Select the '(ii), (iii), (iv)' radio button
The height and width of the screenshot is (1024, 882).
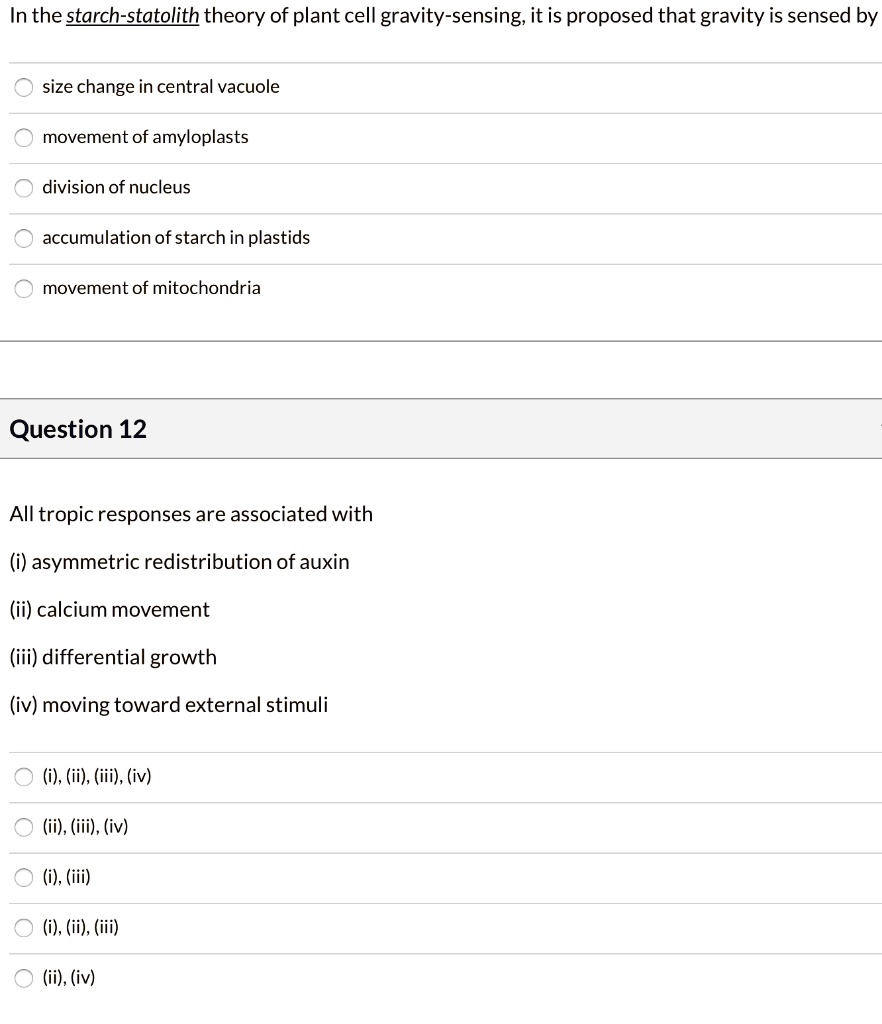(x=24, y=827)
